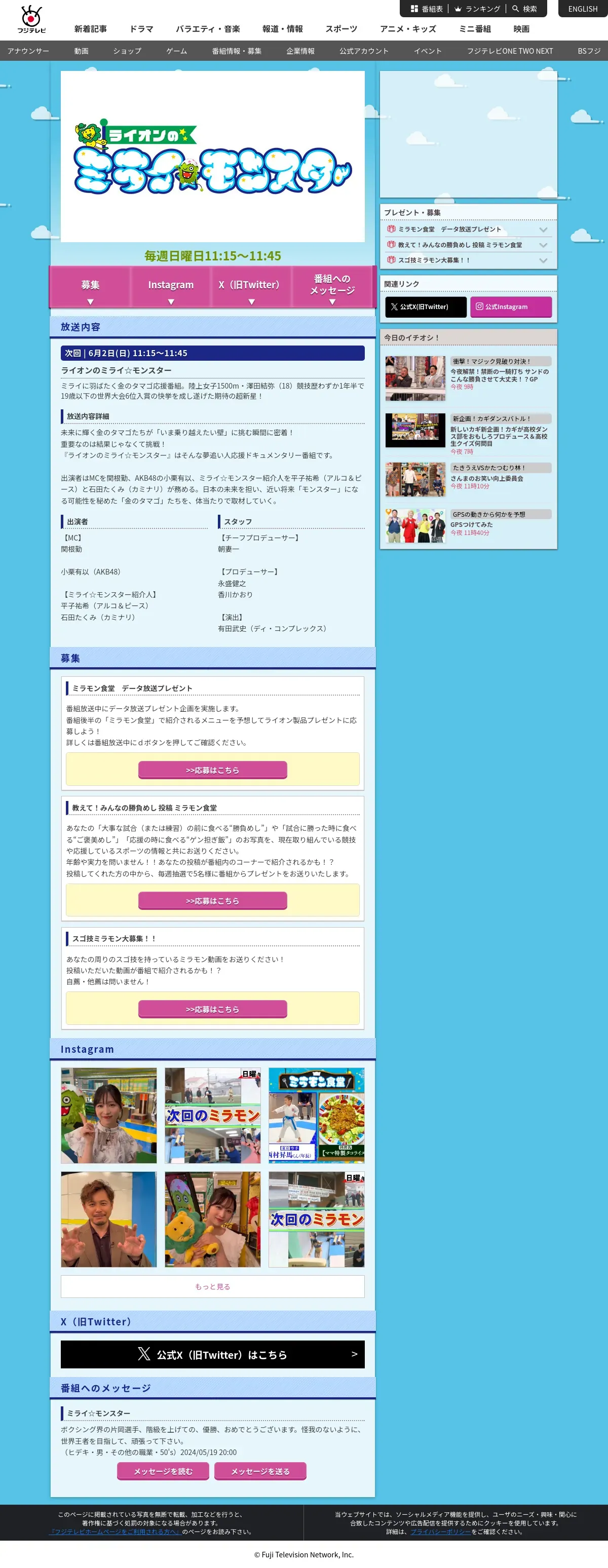608x1568 pixels.
Task: Click the arrow at right of 公式X banner
Action: click(x=354, y=1354)
